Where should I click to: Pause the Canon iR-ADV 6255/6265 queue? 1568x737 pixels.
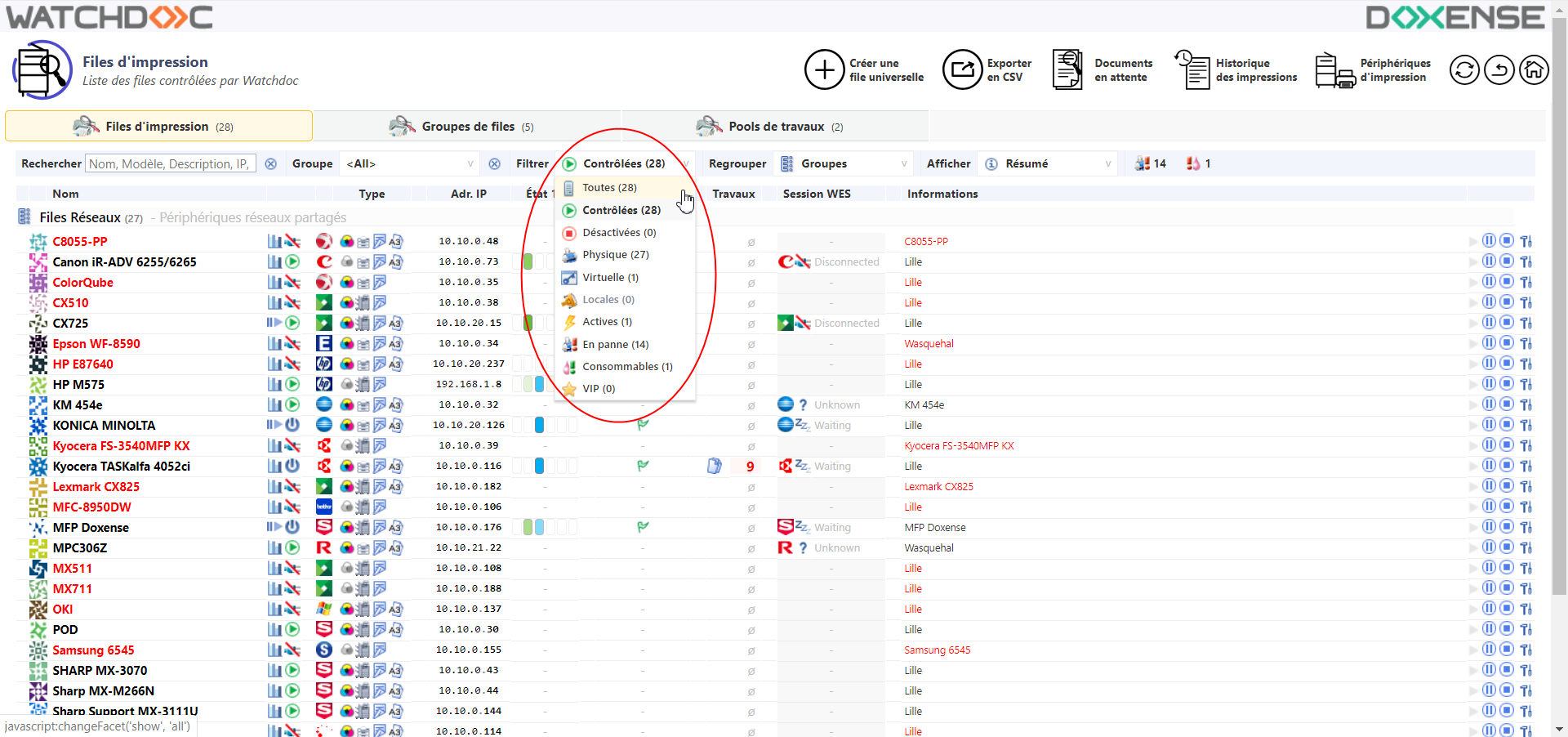tap(1489, 261)
